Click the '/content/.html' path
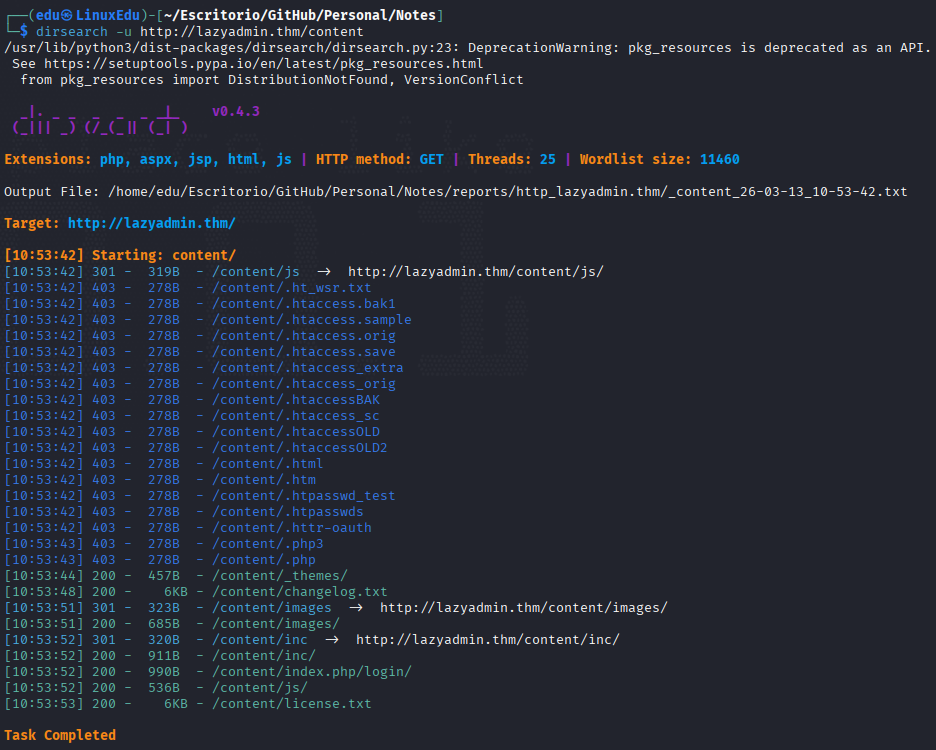936x750 pixels. pos(268,464)
